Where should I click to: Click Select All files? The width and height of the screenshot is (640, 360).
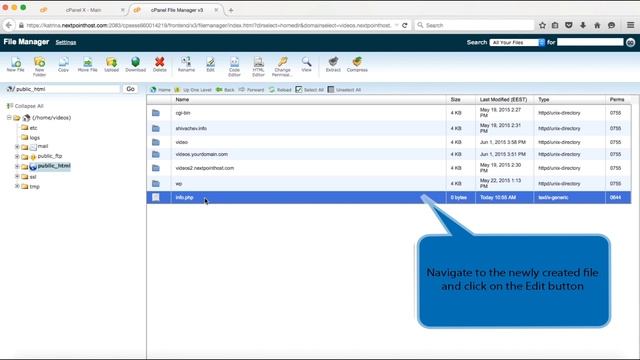310,90
